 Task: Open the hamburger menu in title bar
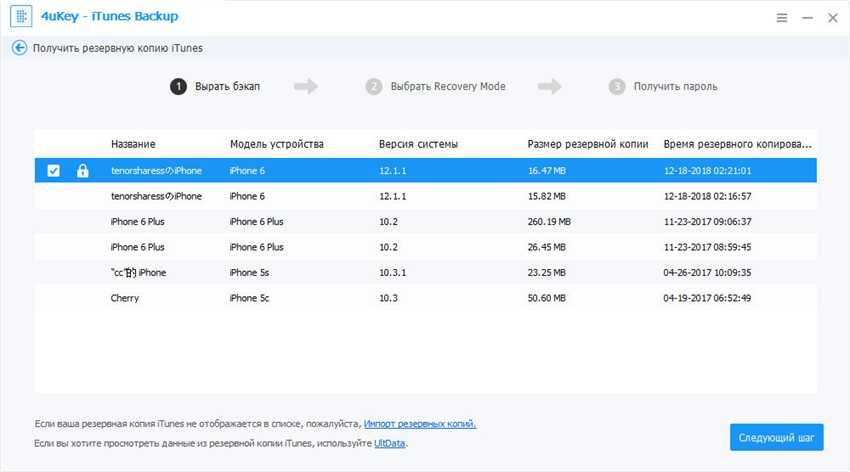(x=781, y=18)
